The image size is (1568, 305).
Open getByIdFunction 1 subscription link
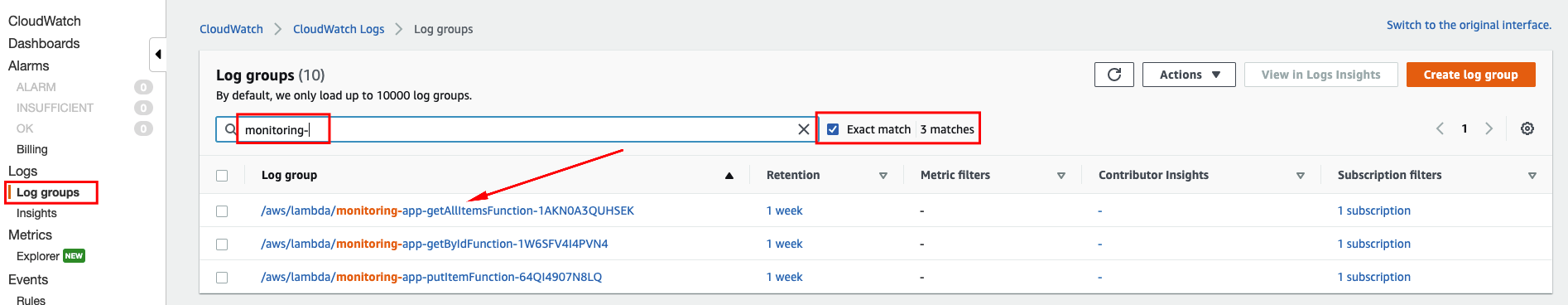click(x=1373, y=244)
